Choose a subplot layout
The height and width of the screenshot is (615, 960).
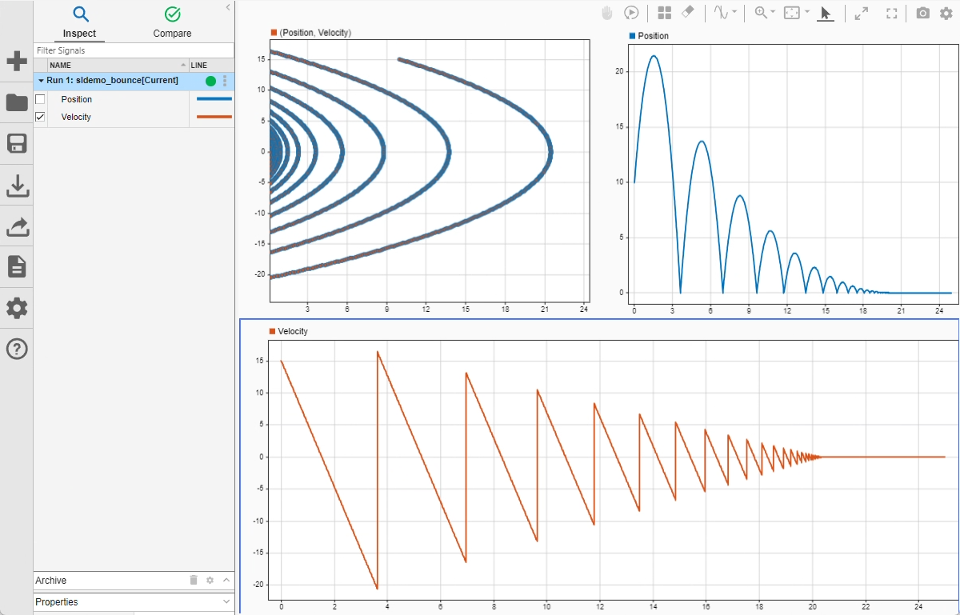tap(664, 13)
